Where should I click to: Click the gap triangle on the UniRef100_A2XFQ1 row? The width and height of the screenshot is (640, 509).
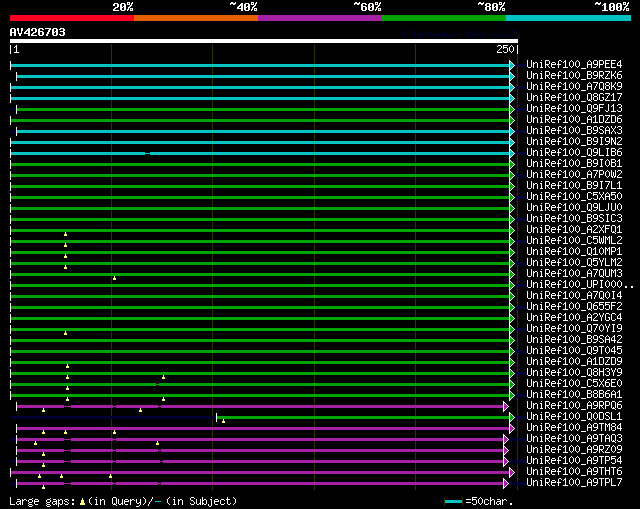click(66, 233)
